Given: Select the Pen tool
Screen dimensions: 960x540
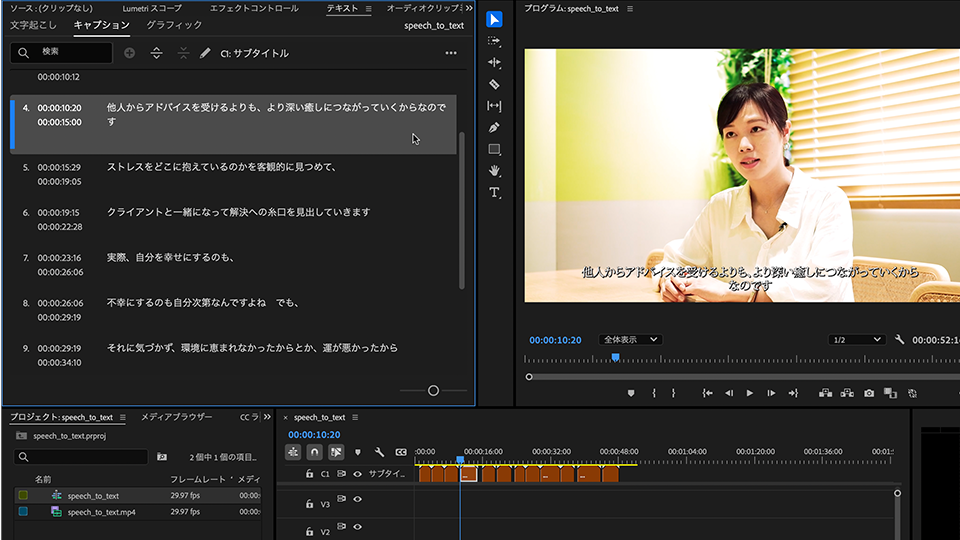Looking at the screenshot, I should [x=494, y=127].
